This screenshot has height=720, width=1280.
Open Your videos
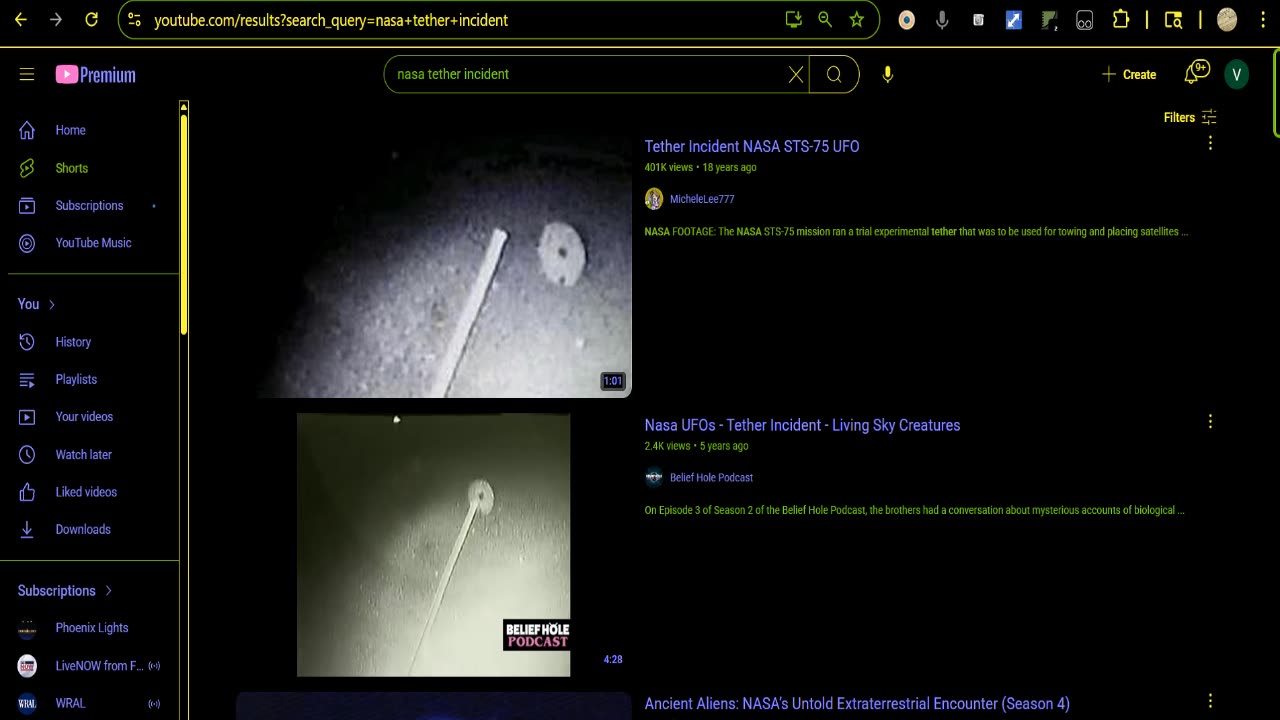(82, 417)
